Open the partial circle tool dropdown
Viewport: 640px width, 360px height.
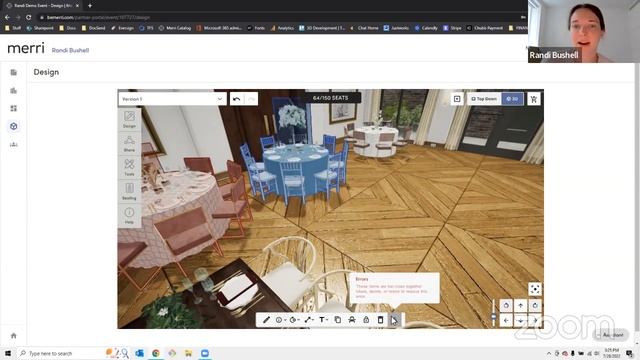coord(294,320)
